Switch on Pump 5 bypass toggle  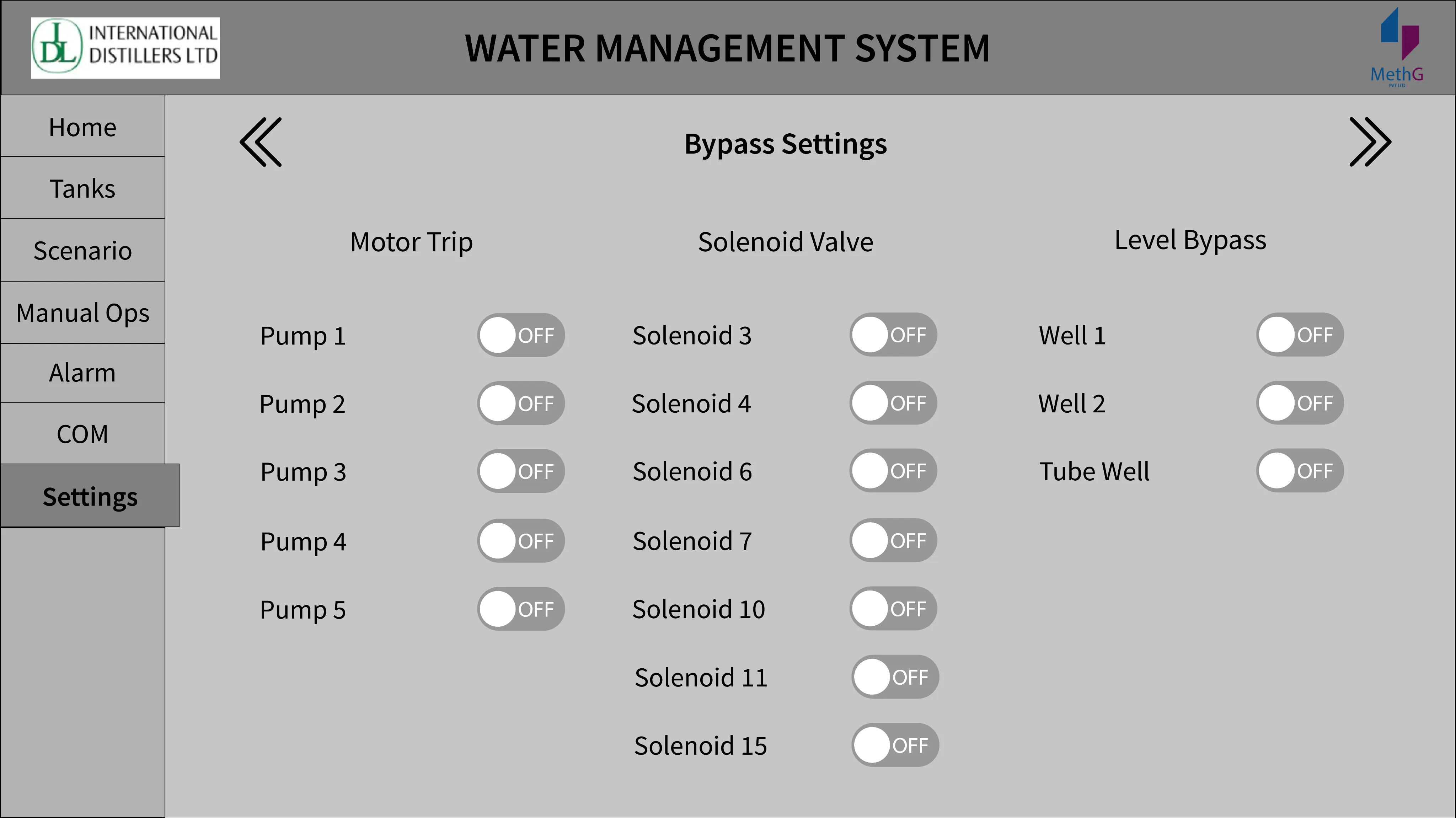[520, 609]
